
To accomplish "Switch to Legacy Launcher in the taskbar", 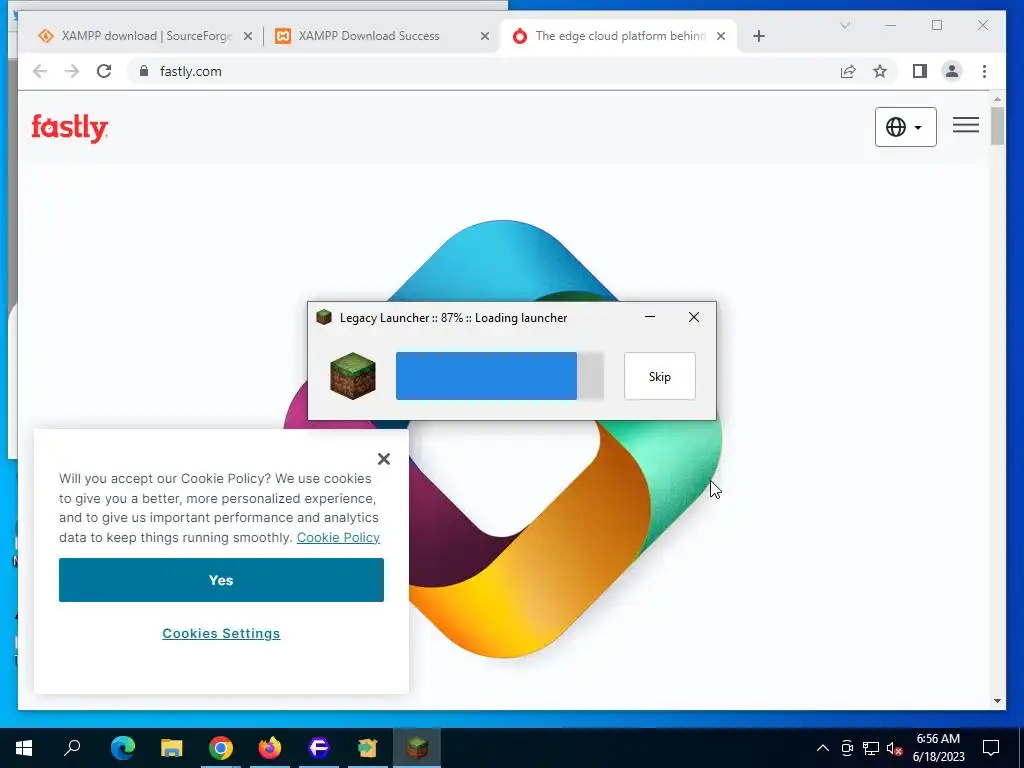I will pyautogui.click(x=417, y=748).
